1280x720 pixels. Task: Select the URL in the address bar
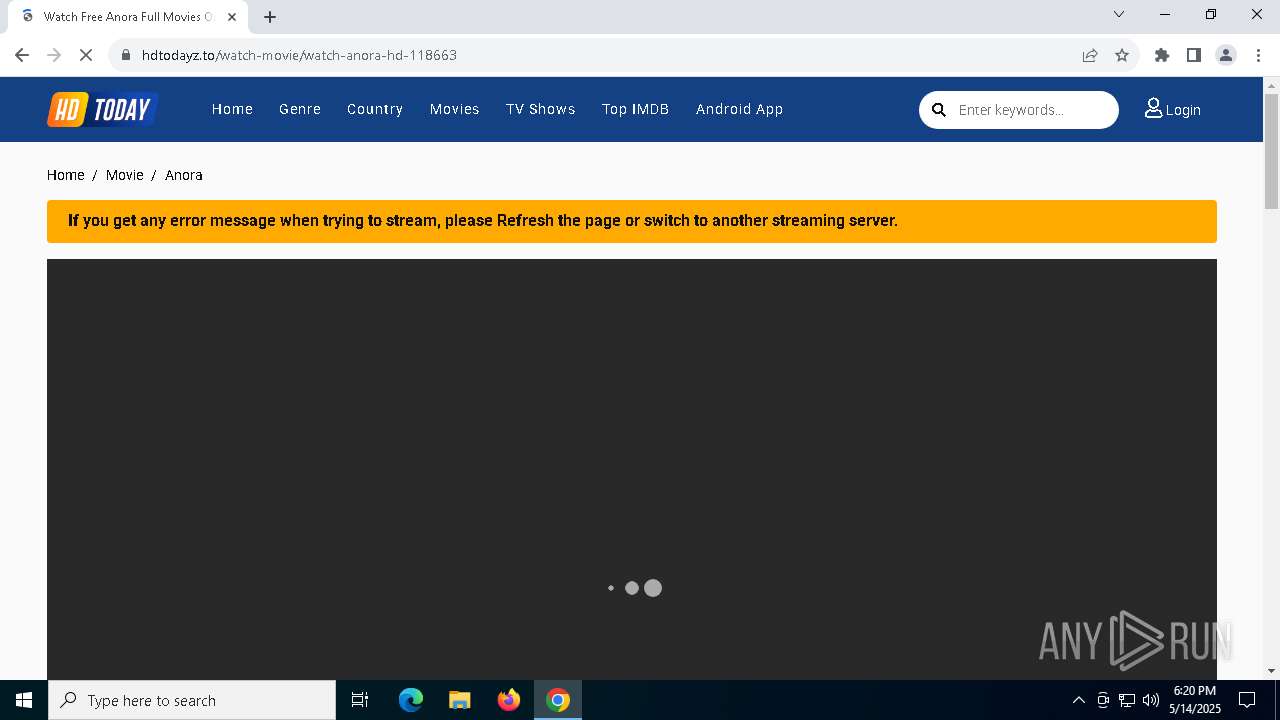[299, 55]
